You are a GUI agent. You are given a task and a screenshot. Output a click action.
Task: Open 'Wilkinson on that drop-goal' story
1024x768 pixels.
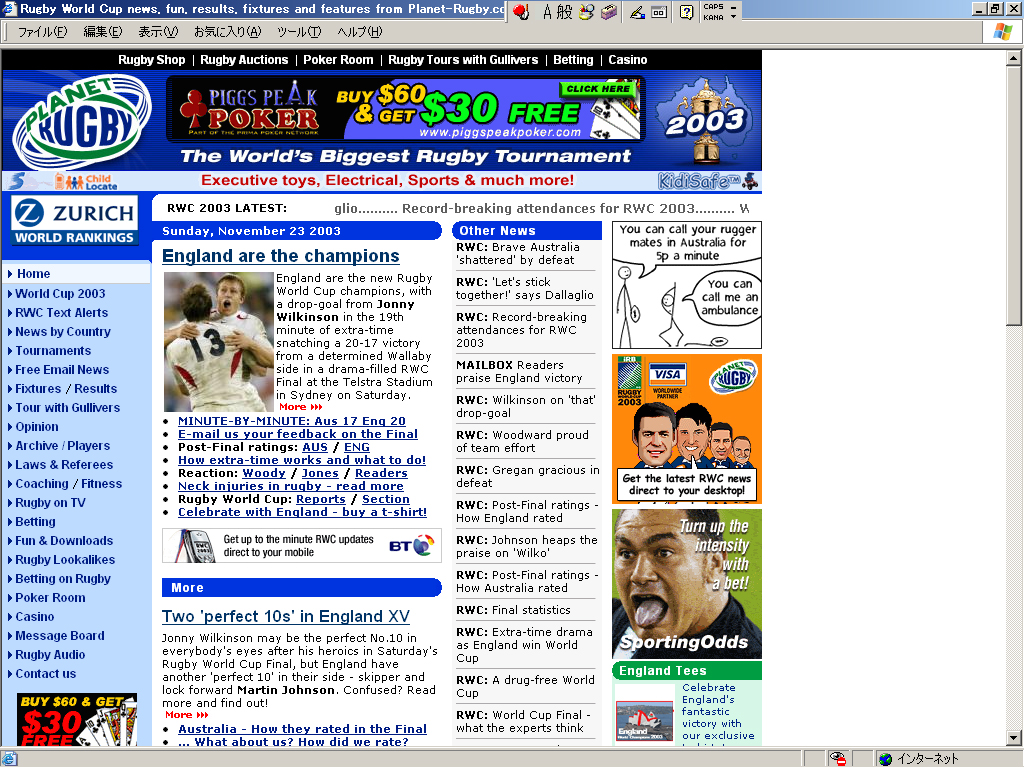pyautogui.click(x=526, y=406)
